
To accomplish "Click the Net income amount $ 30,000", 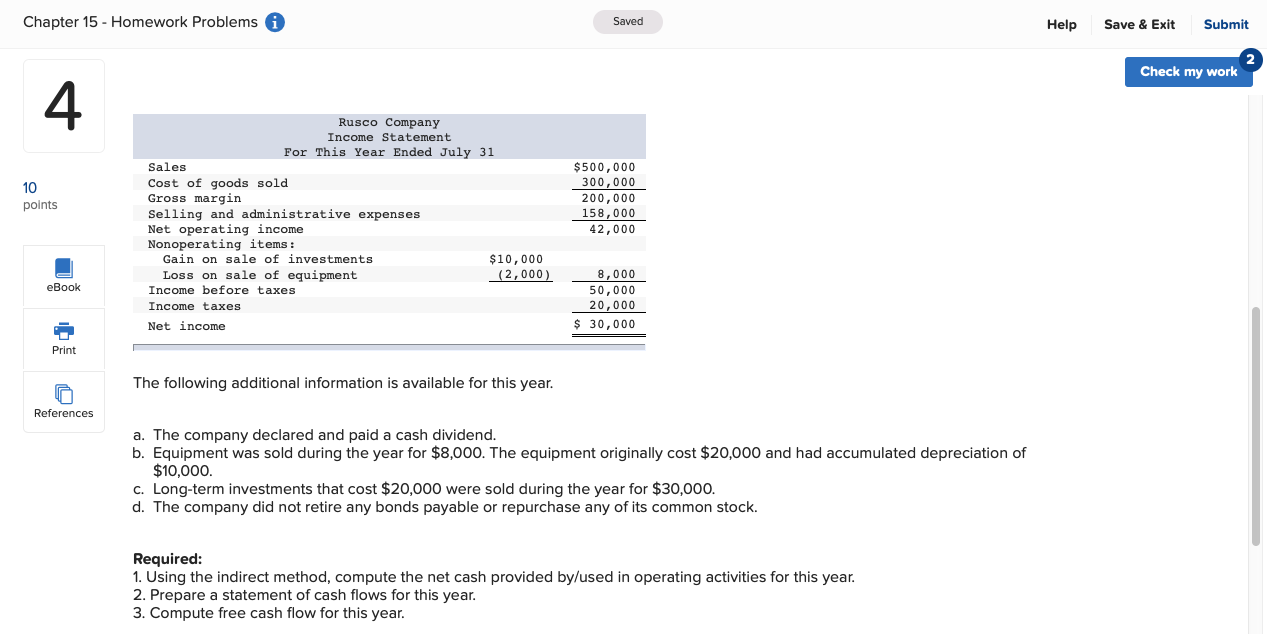I will tap(604, 324).
